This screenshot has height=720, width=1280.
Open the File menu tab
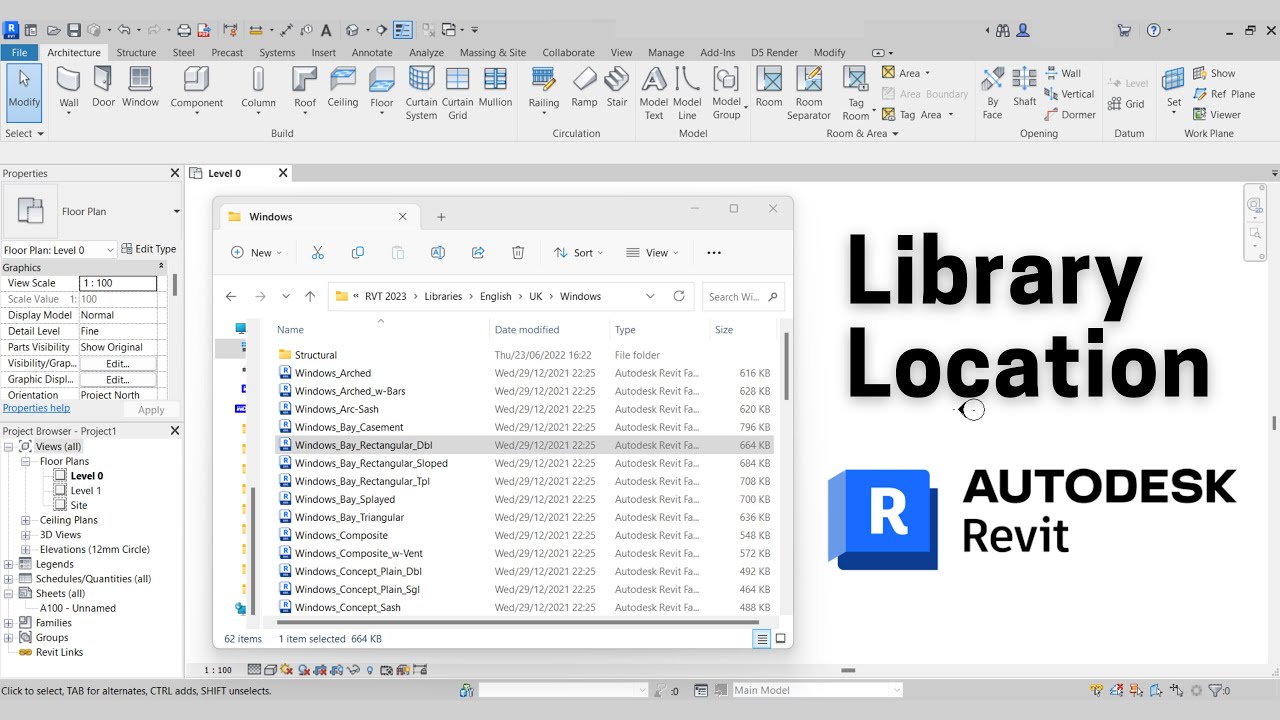19,52
